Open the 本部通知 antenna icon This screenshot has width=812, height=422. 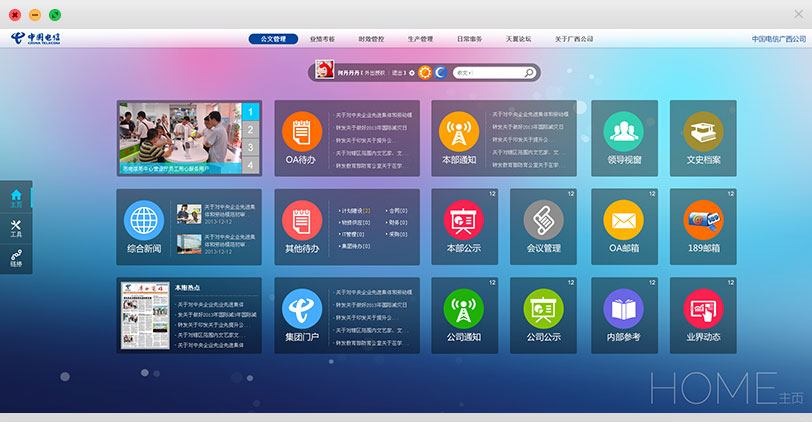click(459, 132)
